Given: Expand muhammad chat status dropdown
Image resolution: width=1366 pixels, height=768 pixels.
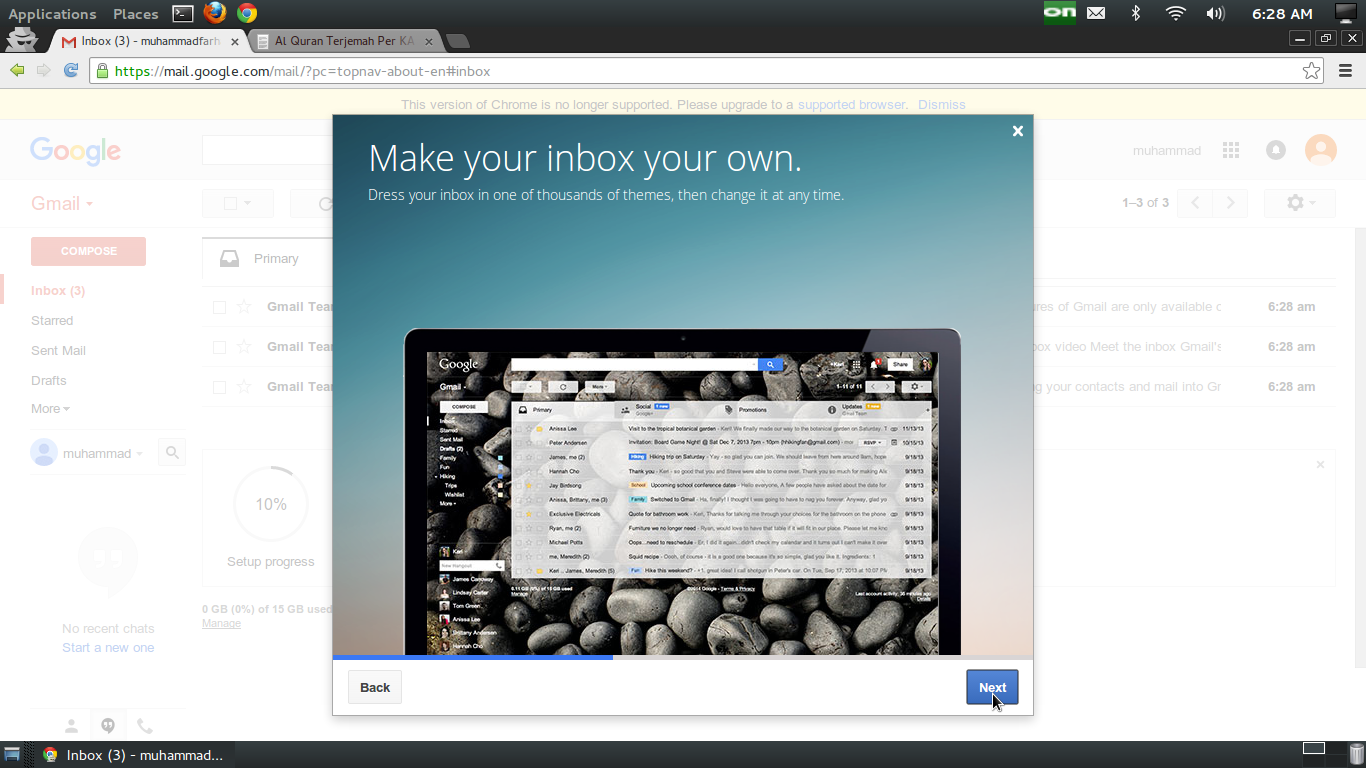Looking at the screenshot, I should click(x=103, y=453).
